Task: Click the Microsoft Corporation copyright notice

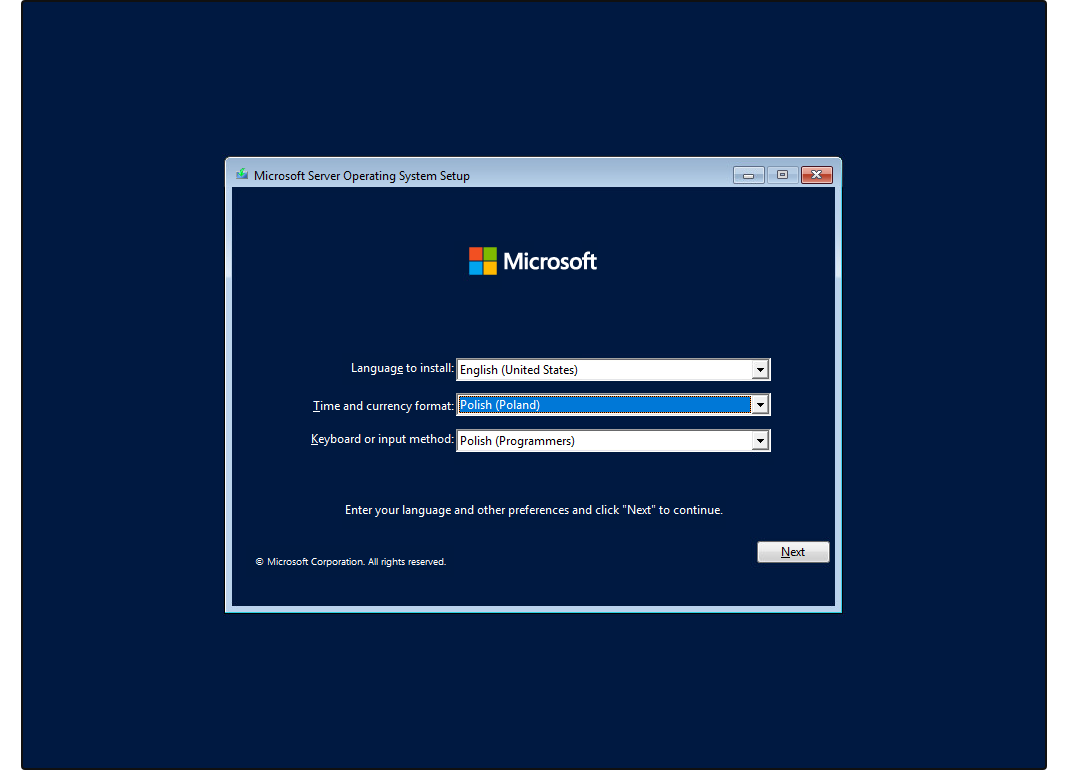Action: [350, 562]
